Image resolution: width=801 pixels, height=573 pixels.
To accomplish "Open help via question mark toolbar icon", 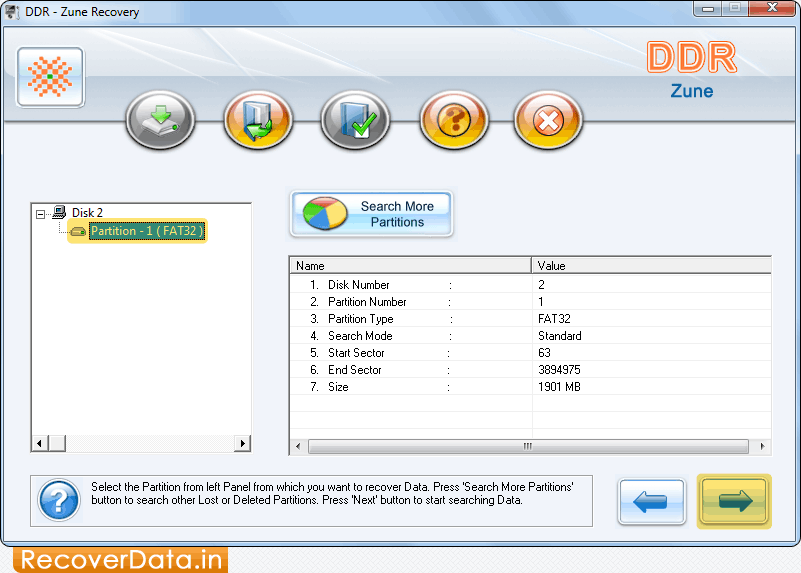I will 453,122.
